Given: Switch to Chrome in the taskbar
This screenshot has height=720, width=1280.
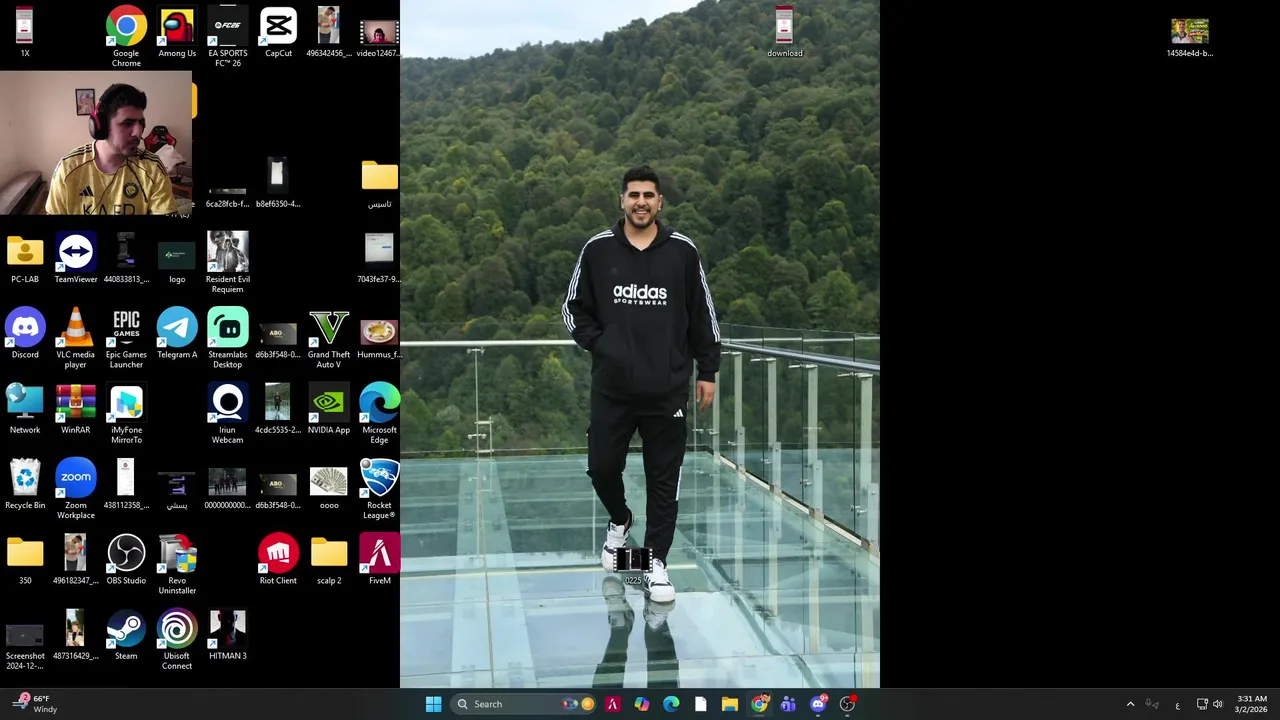Looking at the screenshot, I should (x=760, y=704).
